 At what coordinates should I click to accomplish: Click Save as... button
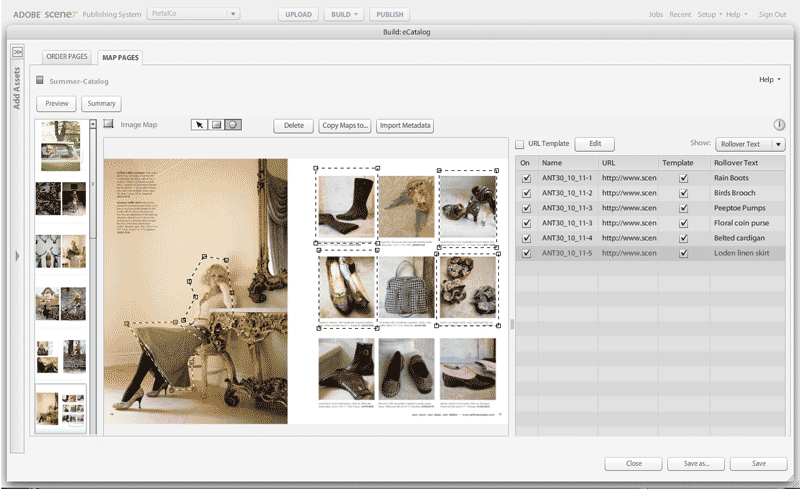[696, 464]
